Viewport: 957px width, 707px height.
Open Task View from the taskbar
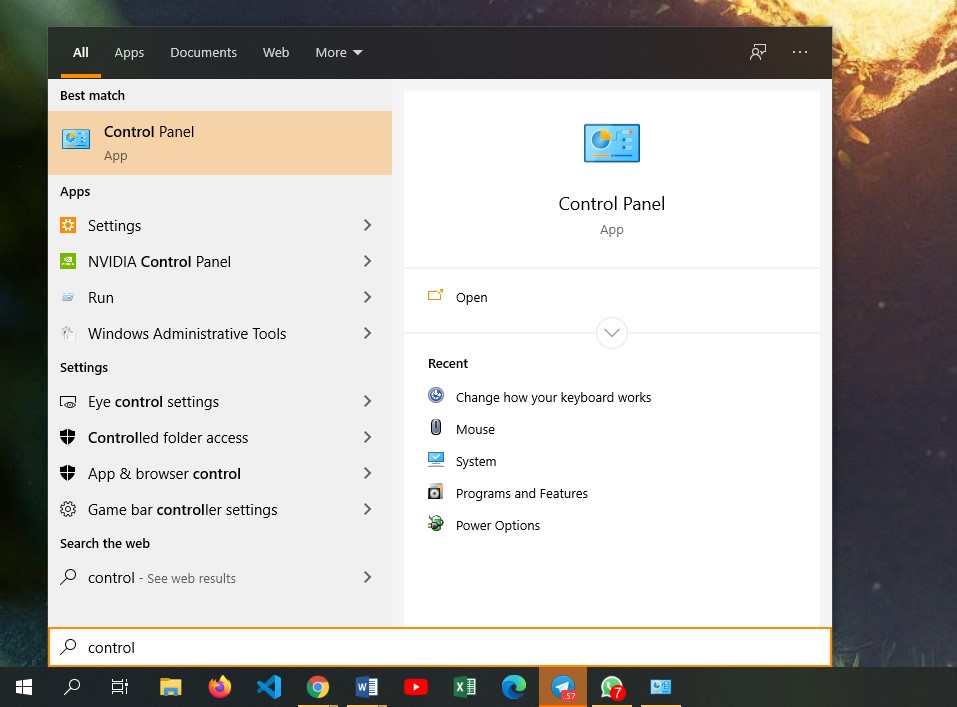click(x=120, y=687)
